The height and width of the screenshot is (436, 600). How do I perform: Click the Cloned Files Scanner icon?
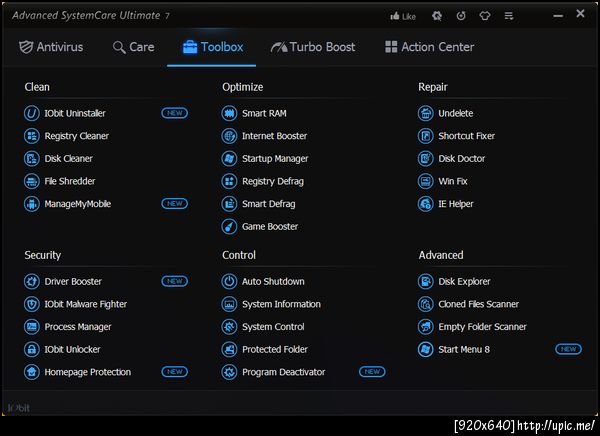click(426, 304)
